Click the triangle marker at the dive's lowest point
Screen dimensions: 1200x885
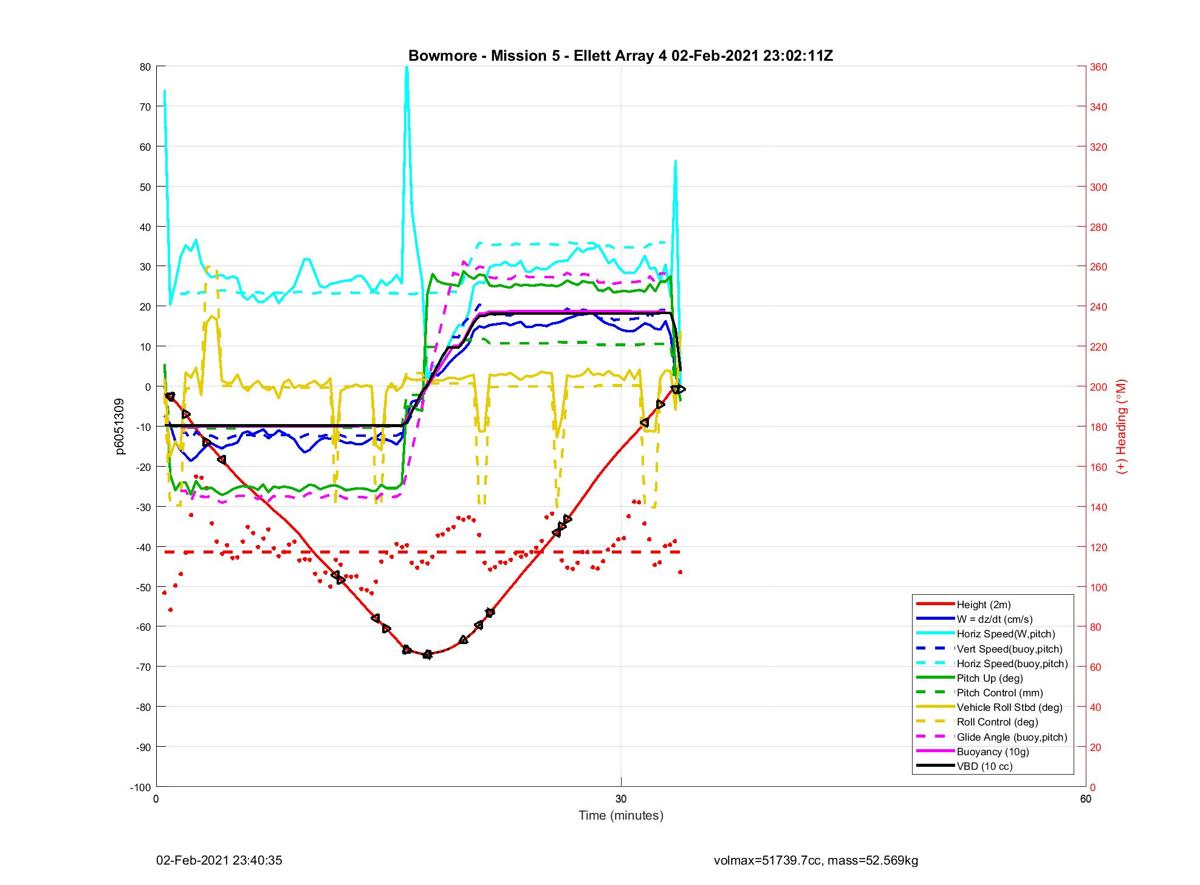tap(428, 654)
